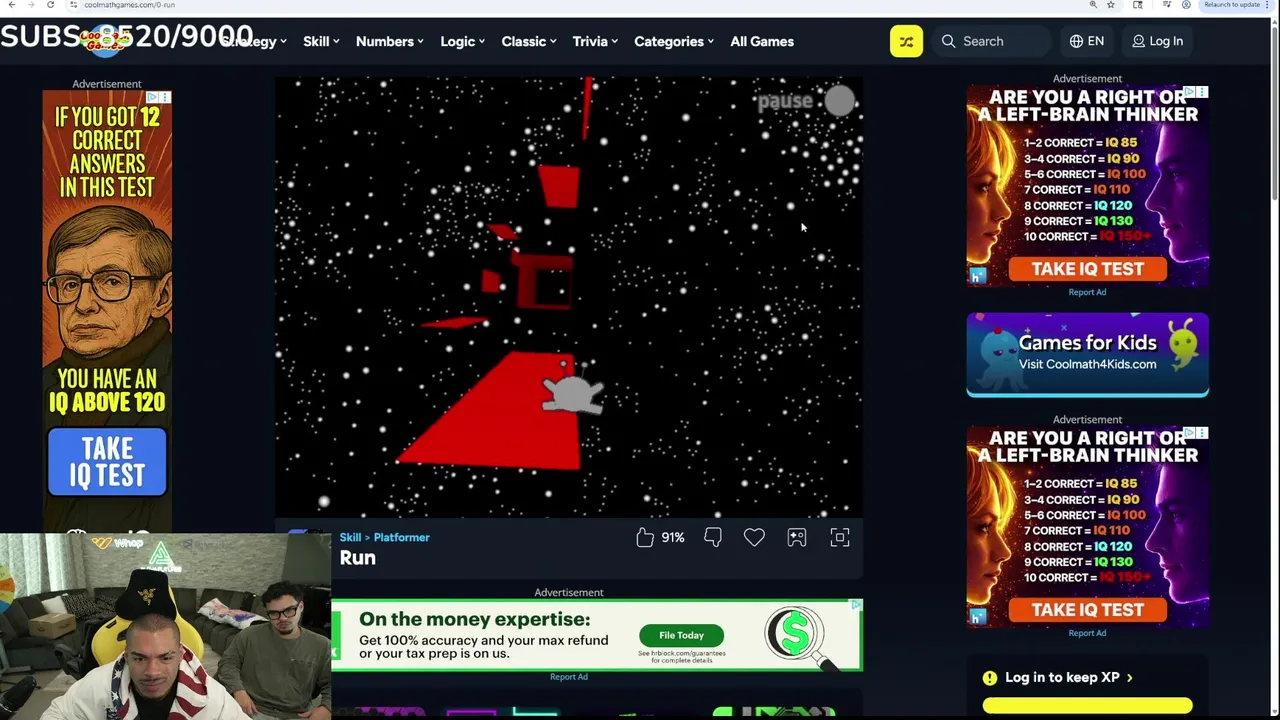1280x720 pixels.
Task: Add Run to favorites with heart icon
Action: click(x=754, y=538)
